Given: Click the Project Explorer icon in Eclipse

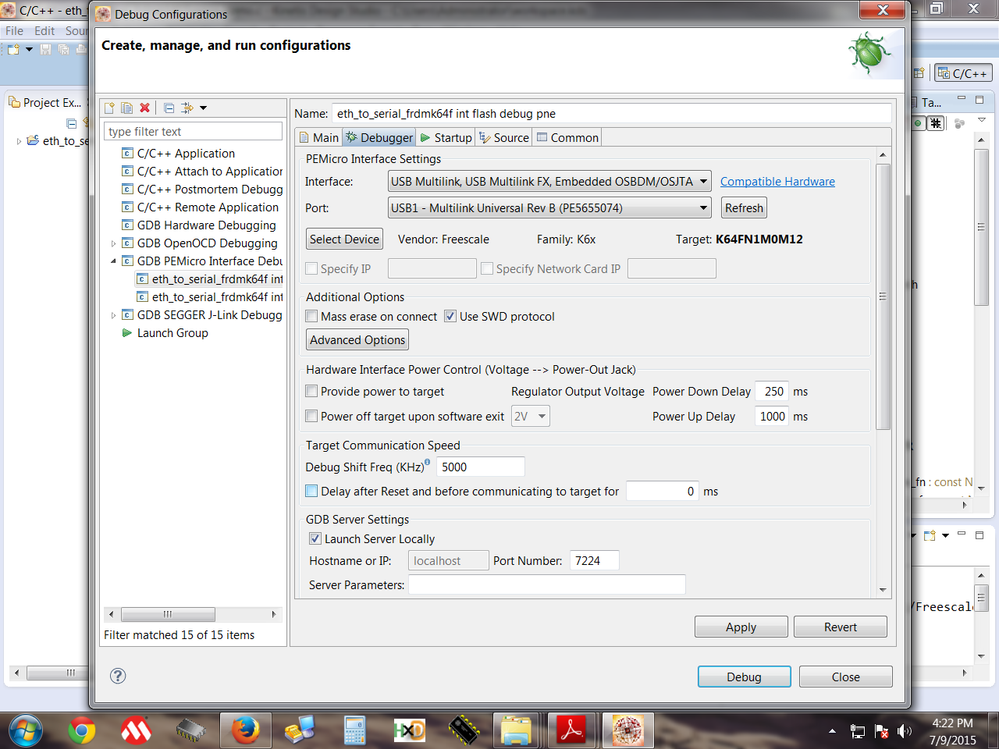Looking at the screenshot, I should (14, 103).
